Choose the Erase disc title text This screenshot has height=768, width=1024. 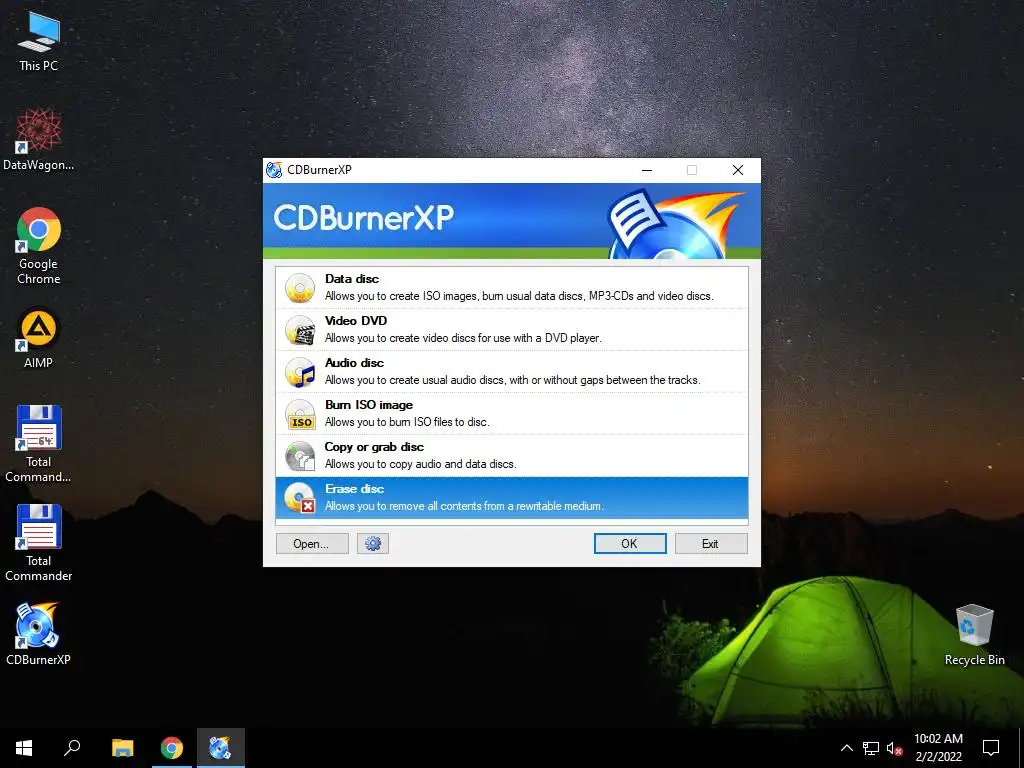pyautogui.click(x=355, y=489)
